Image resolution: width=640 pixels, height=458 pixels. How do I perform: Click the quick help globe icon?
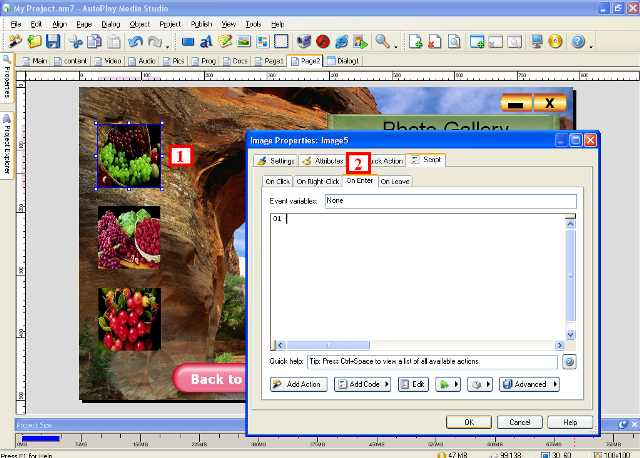pos(570,362)
